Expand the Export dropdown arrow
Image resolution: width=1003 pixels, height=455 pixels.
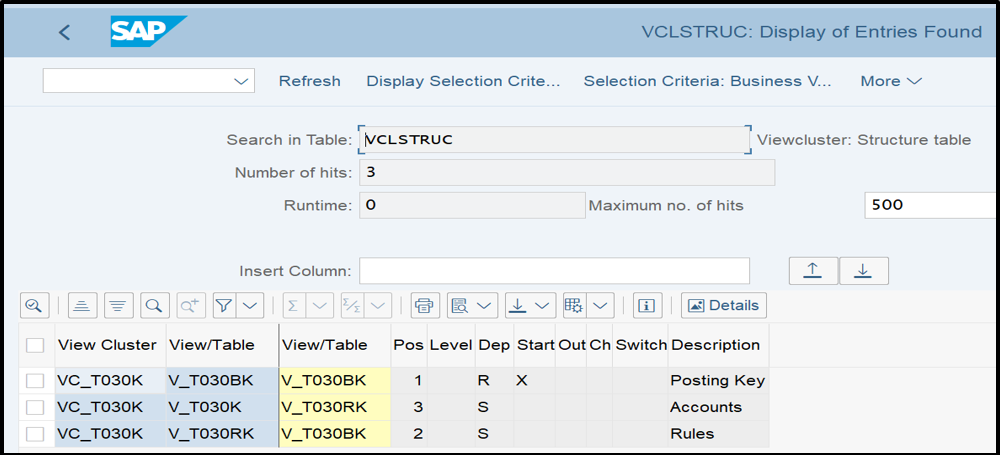click(543, 306)
